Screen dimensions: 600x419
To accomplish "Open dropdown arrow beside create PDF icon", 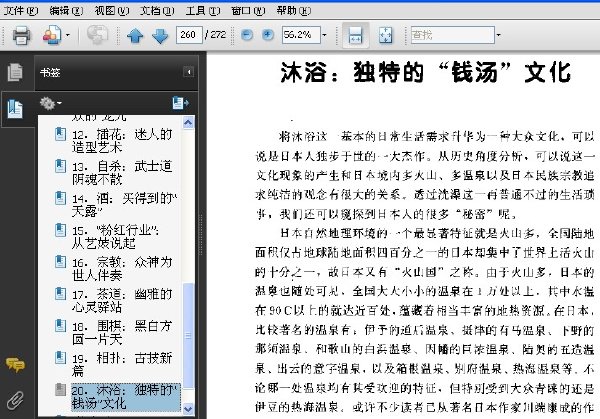I will point(68,35).
